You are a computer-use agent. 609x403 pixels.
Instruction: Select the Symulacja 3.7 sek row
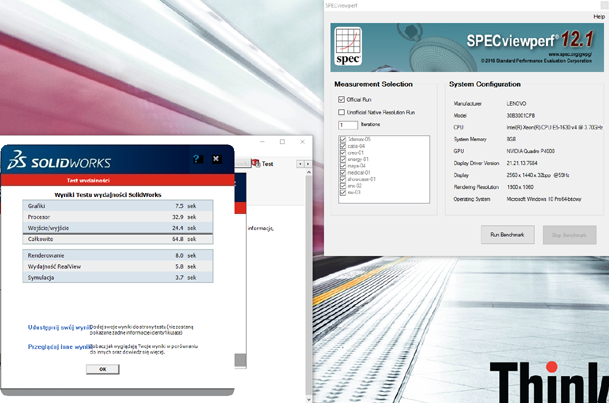(x=118, y=277)
